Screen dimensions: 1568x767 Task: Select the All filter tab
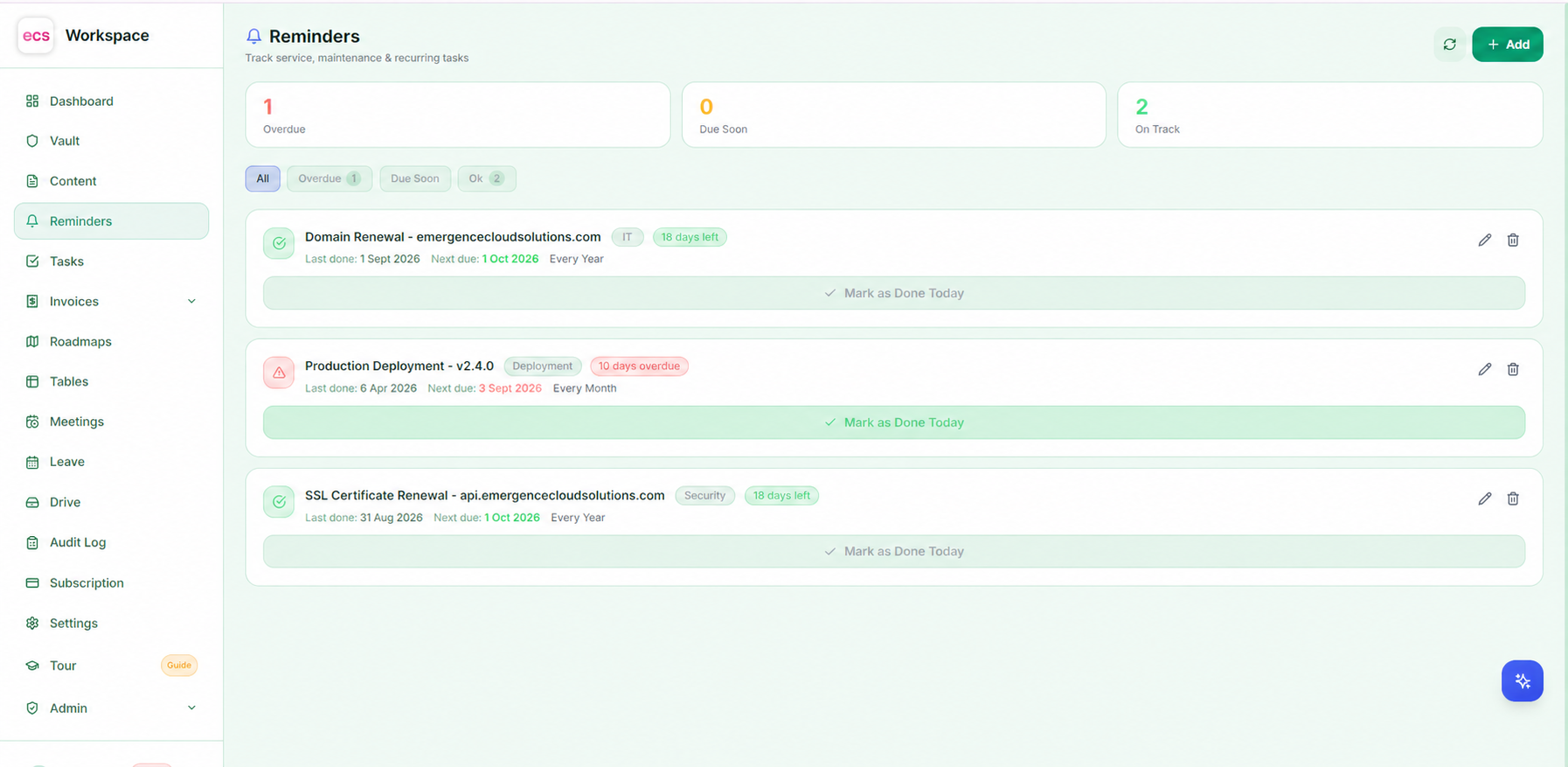(x=263, y=178)
